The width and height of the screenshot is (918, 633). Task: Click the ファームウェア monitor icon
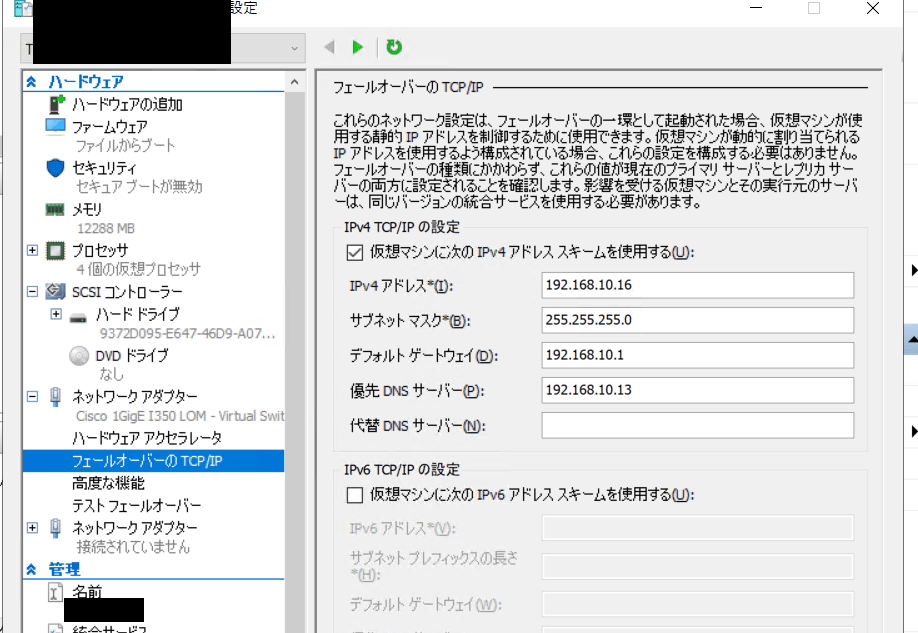[56, 126]
